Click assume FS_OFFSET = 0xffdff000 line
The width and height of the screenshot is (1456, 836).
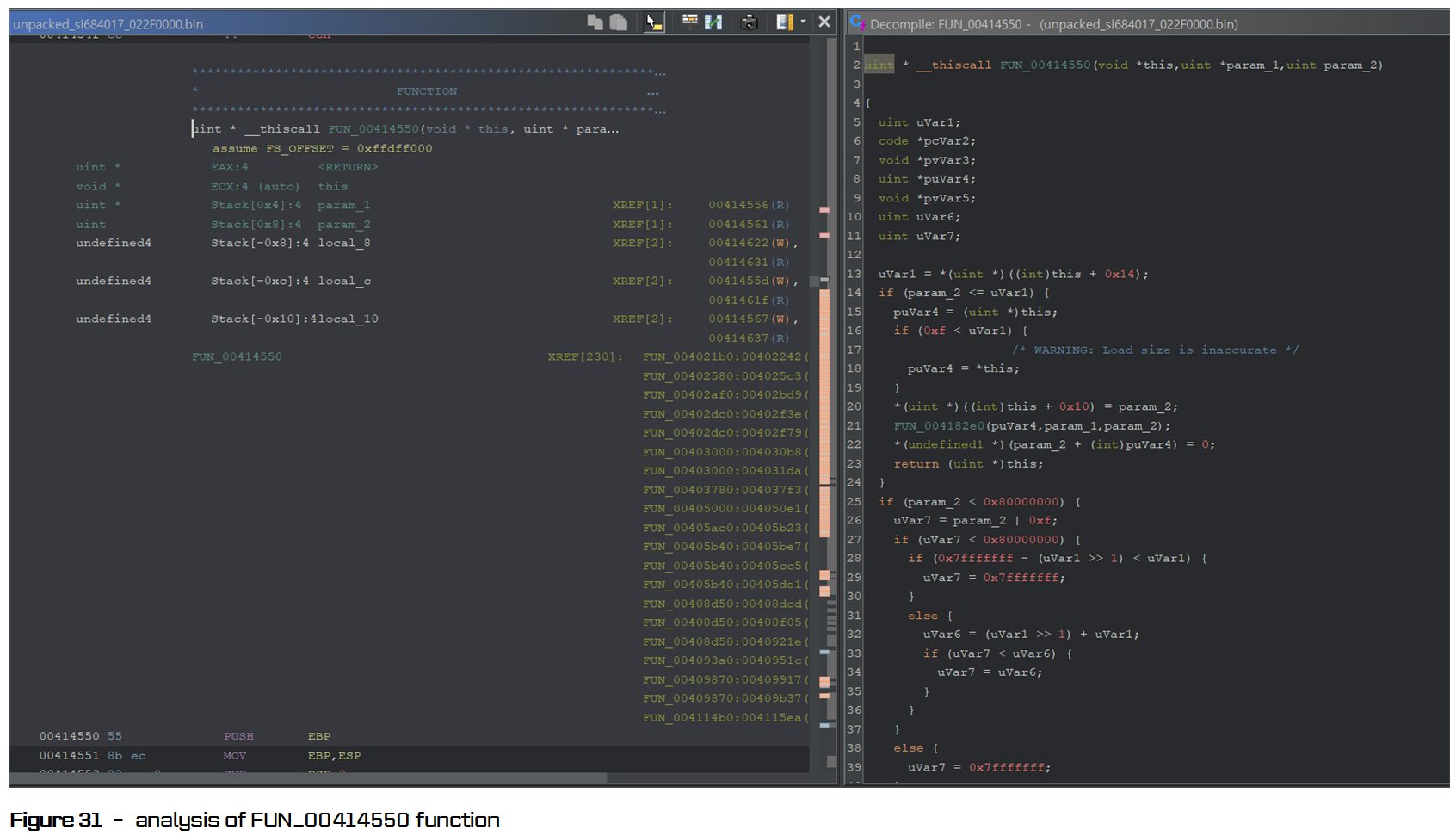(x=323, y=148)
